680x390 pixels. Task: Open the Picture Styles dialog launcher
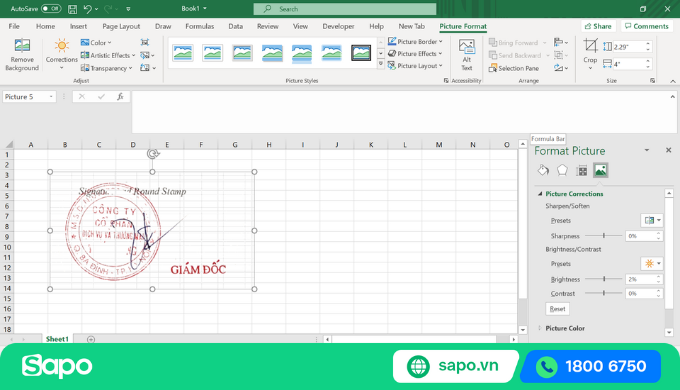[x=446, y=81]
